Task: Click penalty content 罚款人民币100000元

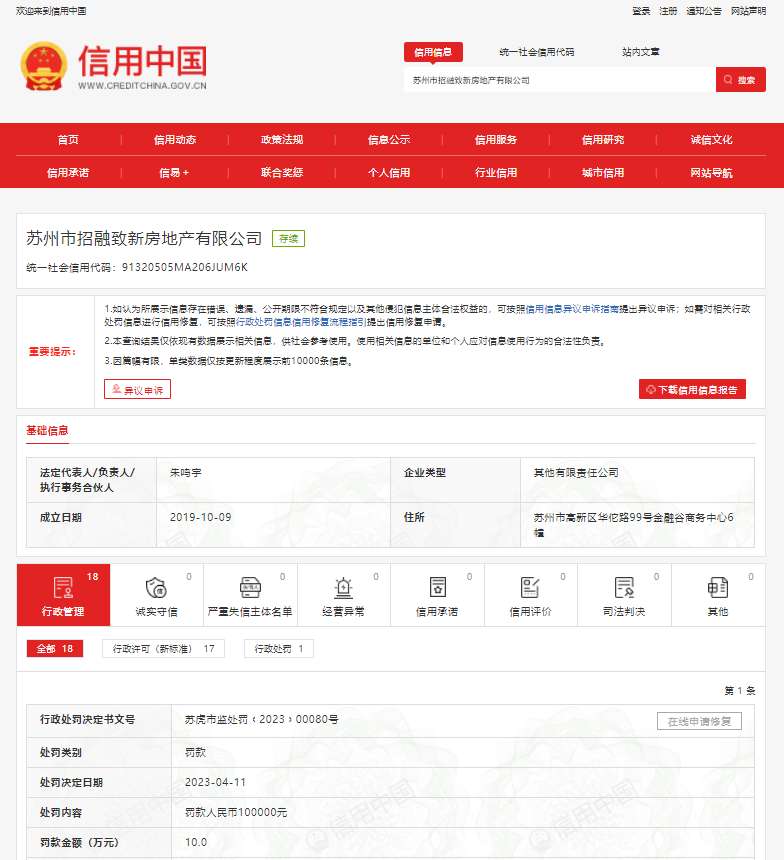Action: pos(236,812)
